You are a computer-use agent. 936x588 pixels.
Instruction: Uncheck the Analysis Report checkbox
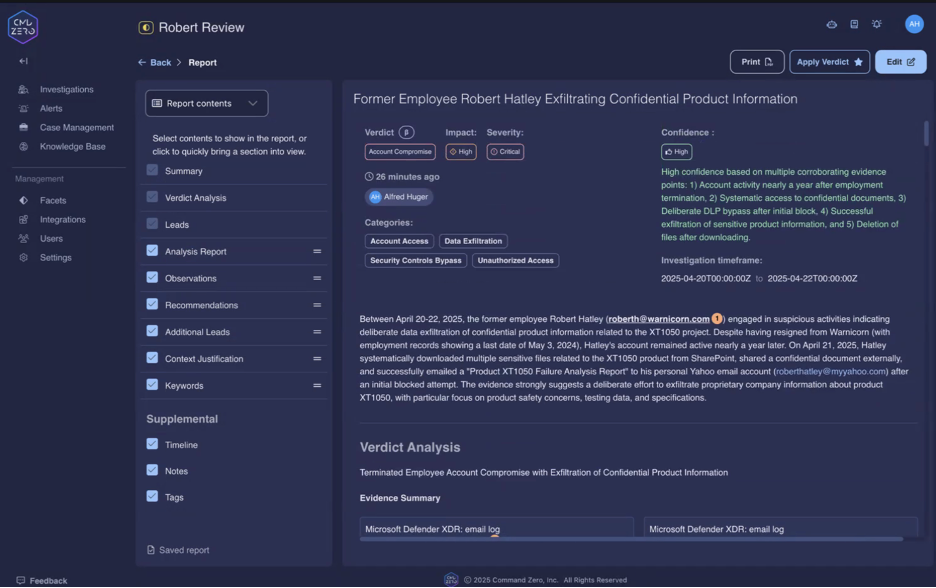pos(152,251)
